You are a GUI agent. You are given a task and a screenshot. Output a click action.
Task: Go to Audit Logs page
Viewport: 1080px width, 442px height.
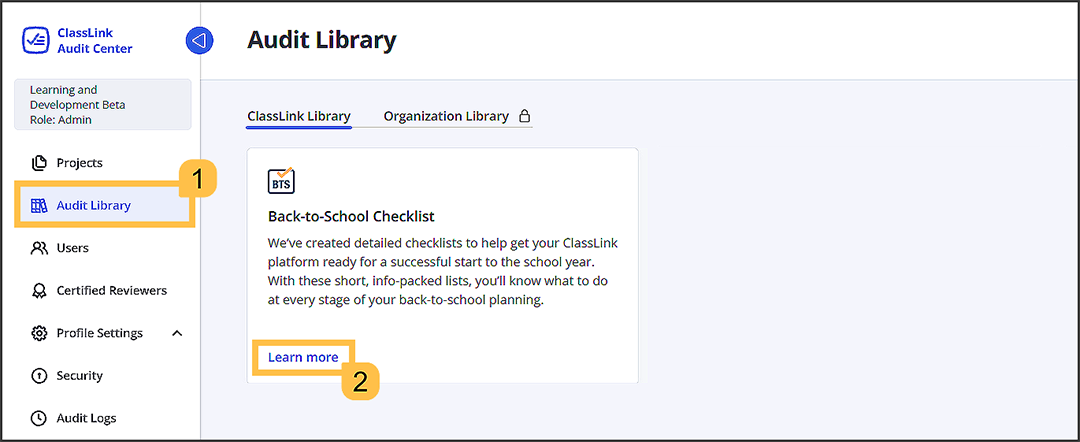(86, 418)
